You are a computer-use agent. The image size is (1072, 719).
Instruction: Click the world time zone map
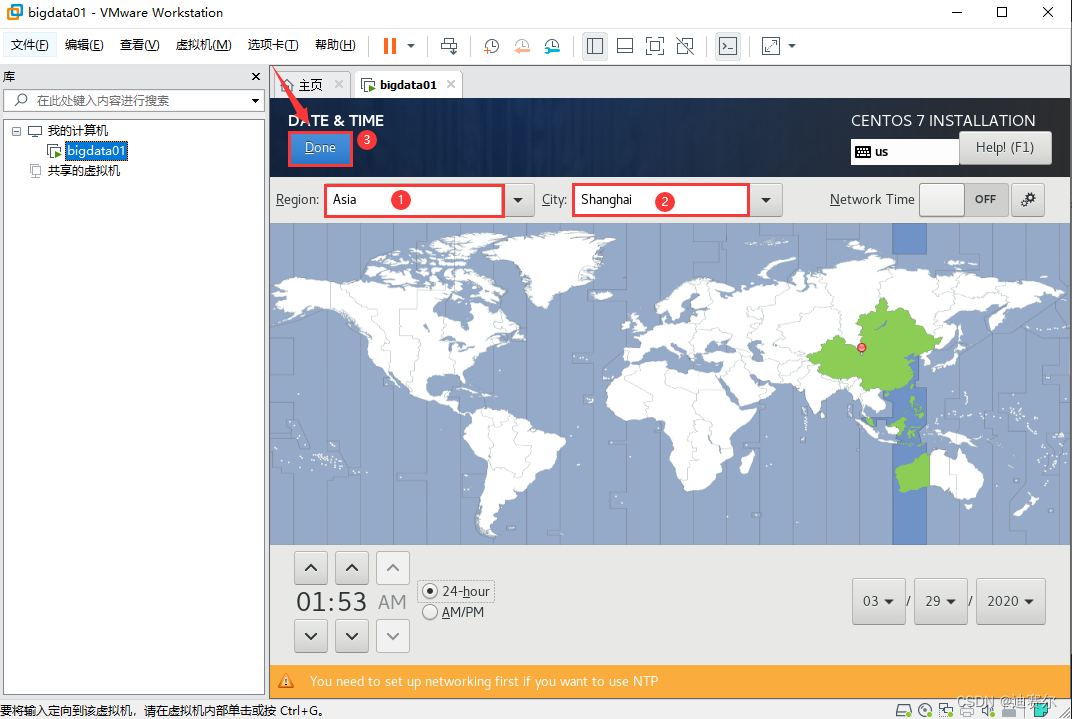pyautogui.click(x=670, y=383)
